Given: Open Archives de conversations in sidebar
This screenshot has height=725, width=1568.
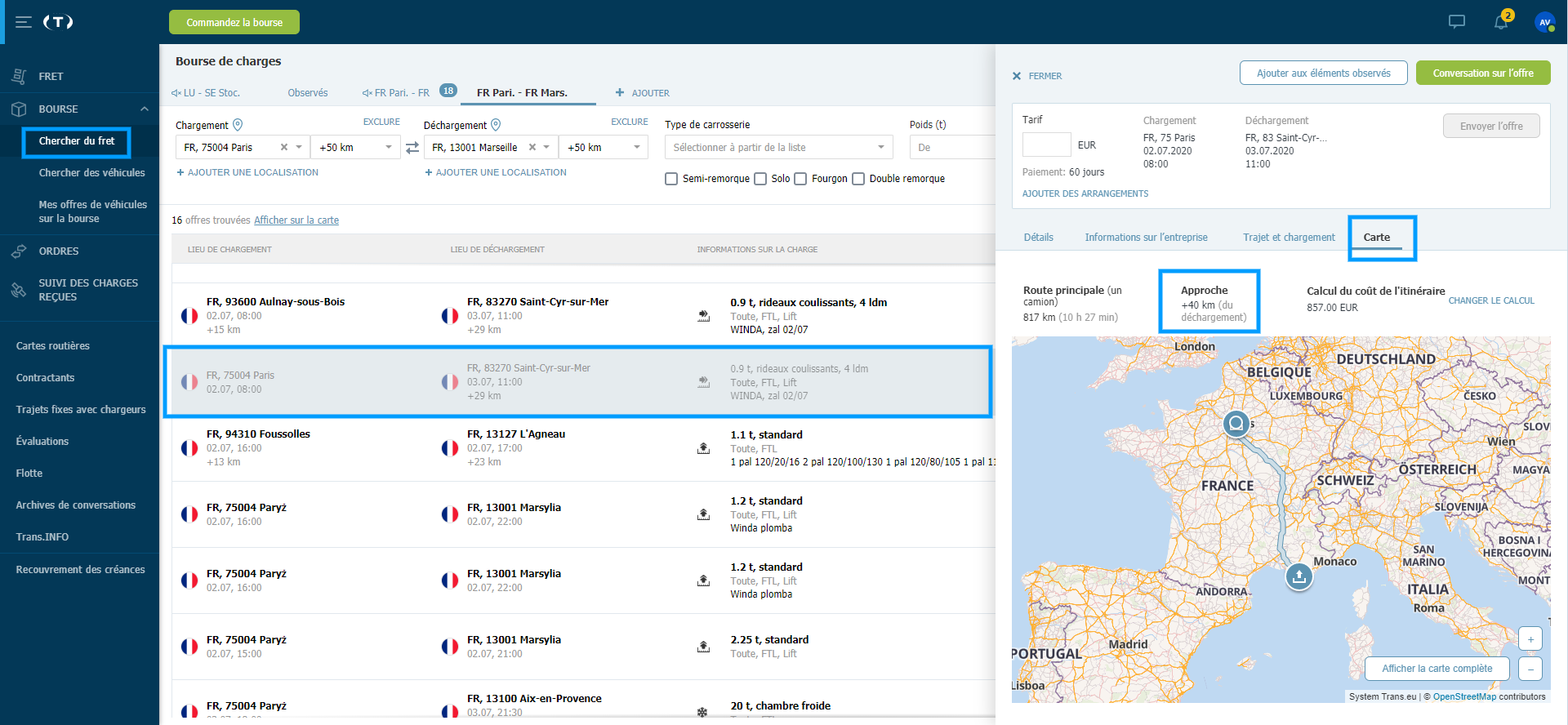Looking at the screenshot, I should tap(76, 505).
